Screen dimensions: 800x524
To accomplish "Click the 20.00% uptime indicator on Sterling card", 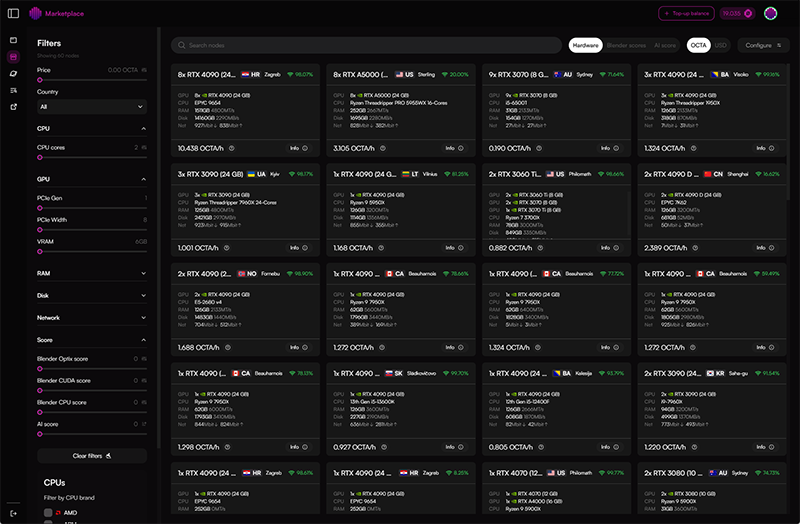I will 455,74.
